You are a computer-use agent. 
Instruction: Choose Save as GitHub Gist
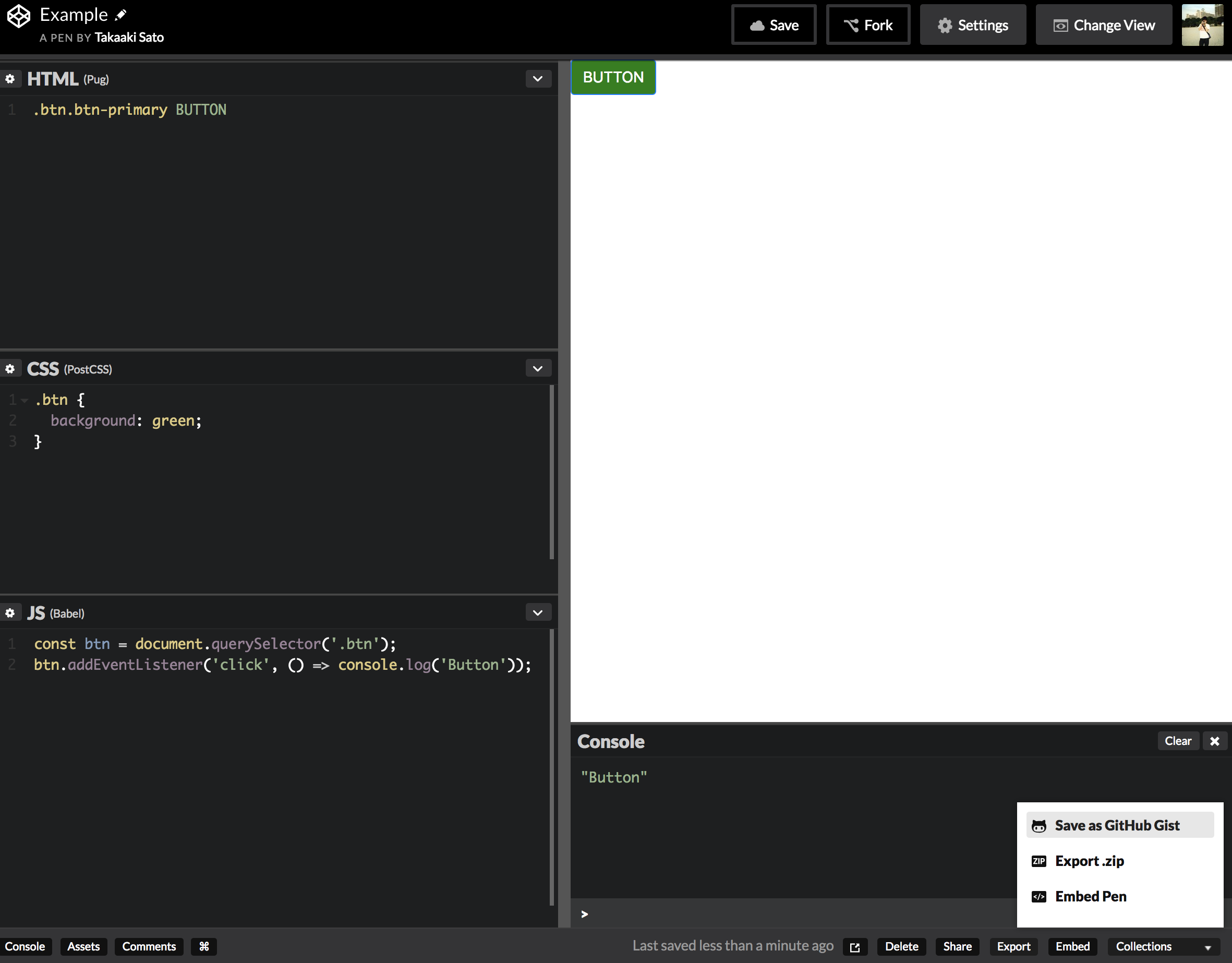tap(1120, 825)
